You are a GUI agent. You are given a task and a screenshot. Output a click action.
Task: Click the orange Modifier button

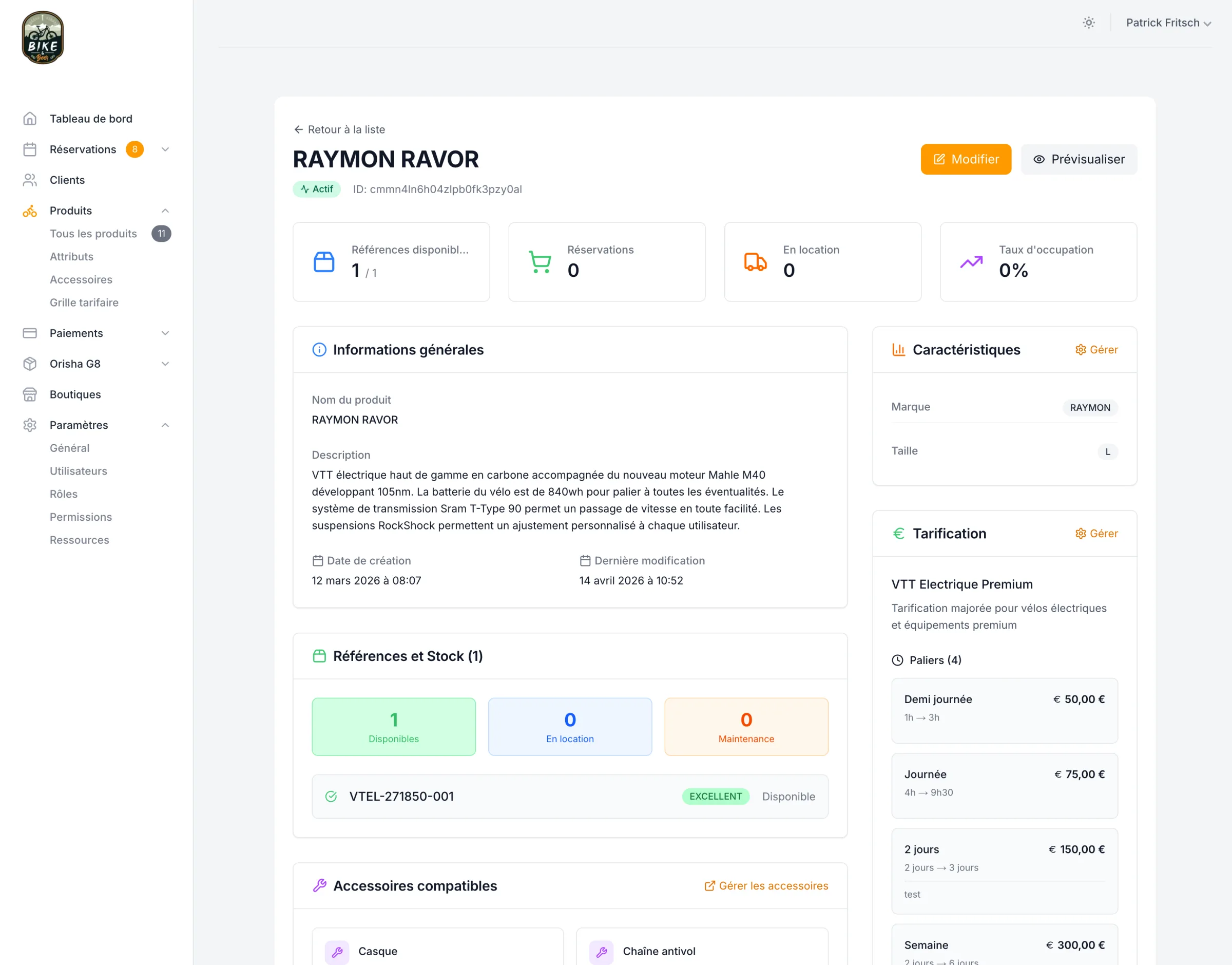(966, 159)
